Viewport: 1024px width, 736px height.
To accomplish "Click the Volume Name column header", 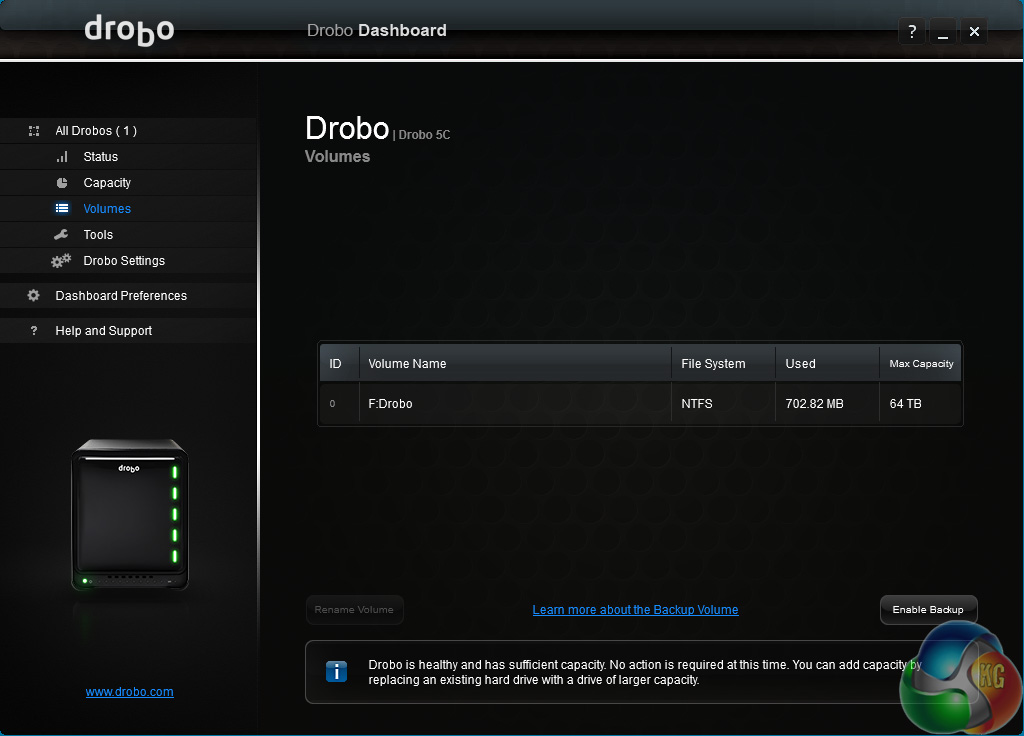I will click(515, 364).
